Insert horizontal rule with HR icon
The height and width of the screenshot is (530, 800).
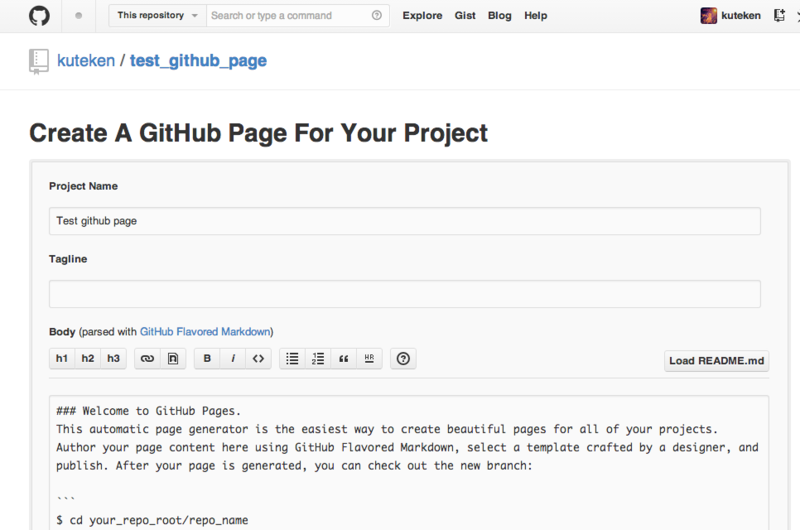point(369,359)
